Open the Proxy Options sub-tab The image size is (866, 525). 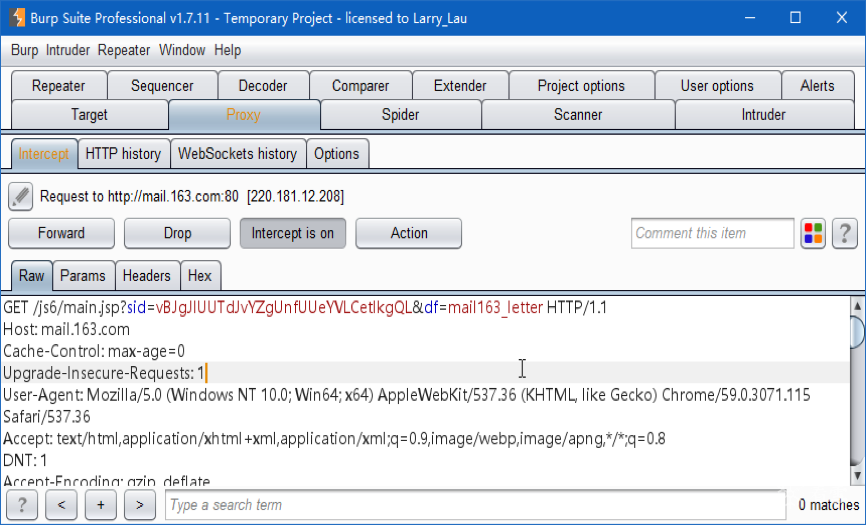click(337, 153)
